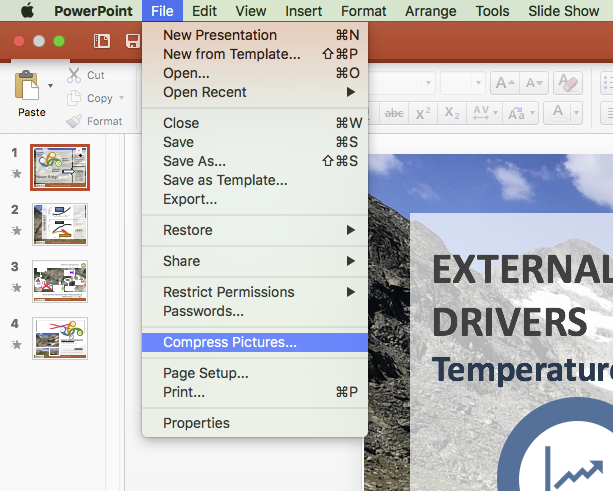Click the animation star under slide 3
The width and height of the screenshot is (613, 491).
pos(16,287)
